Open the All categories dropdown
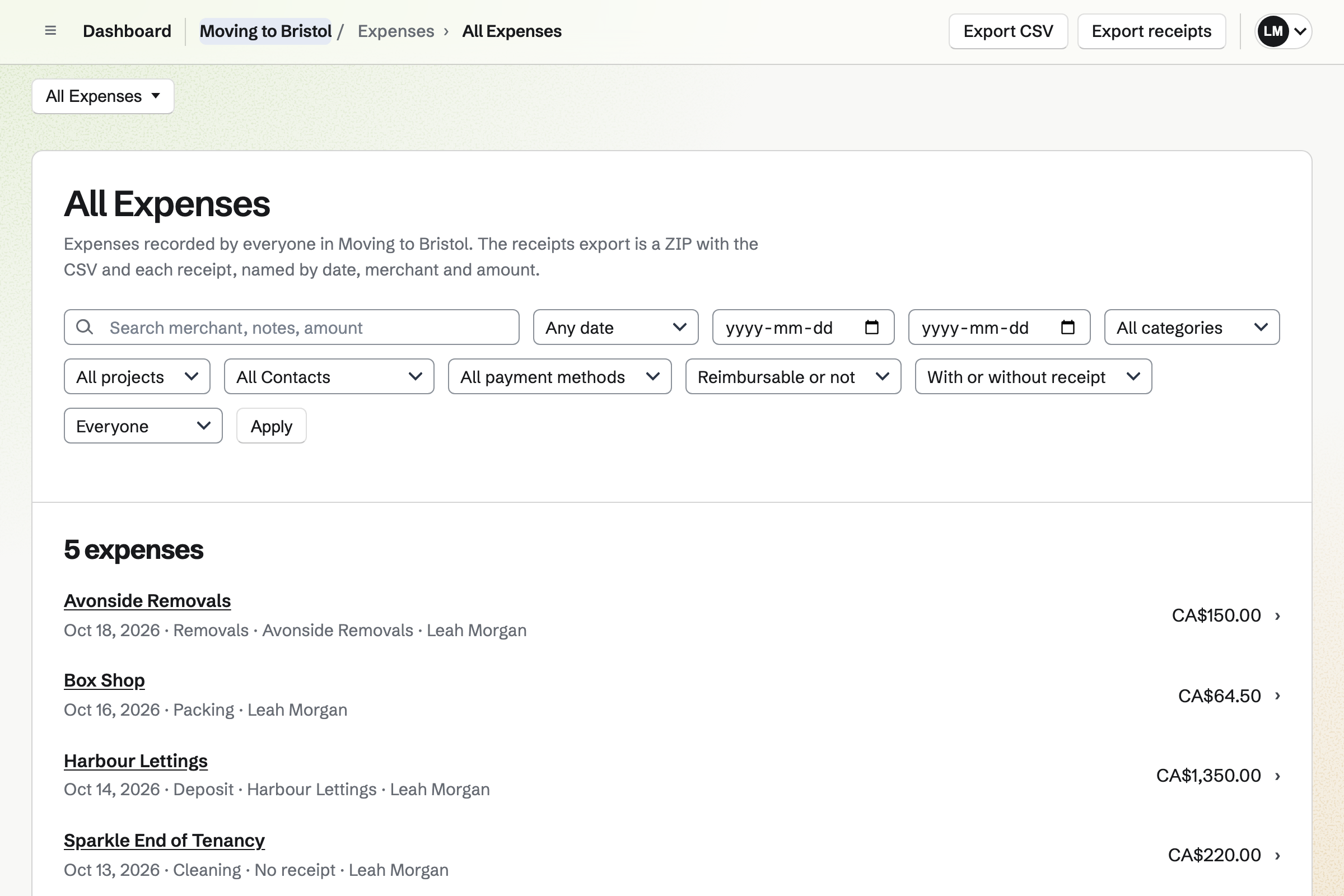Screen dimensions: 1344x896 [1192, 327]
